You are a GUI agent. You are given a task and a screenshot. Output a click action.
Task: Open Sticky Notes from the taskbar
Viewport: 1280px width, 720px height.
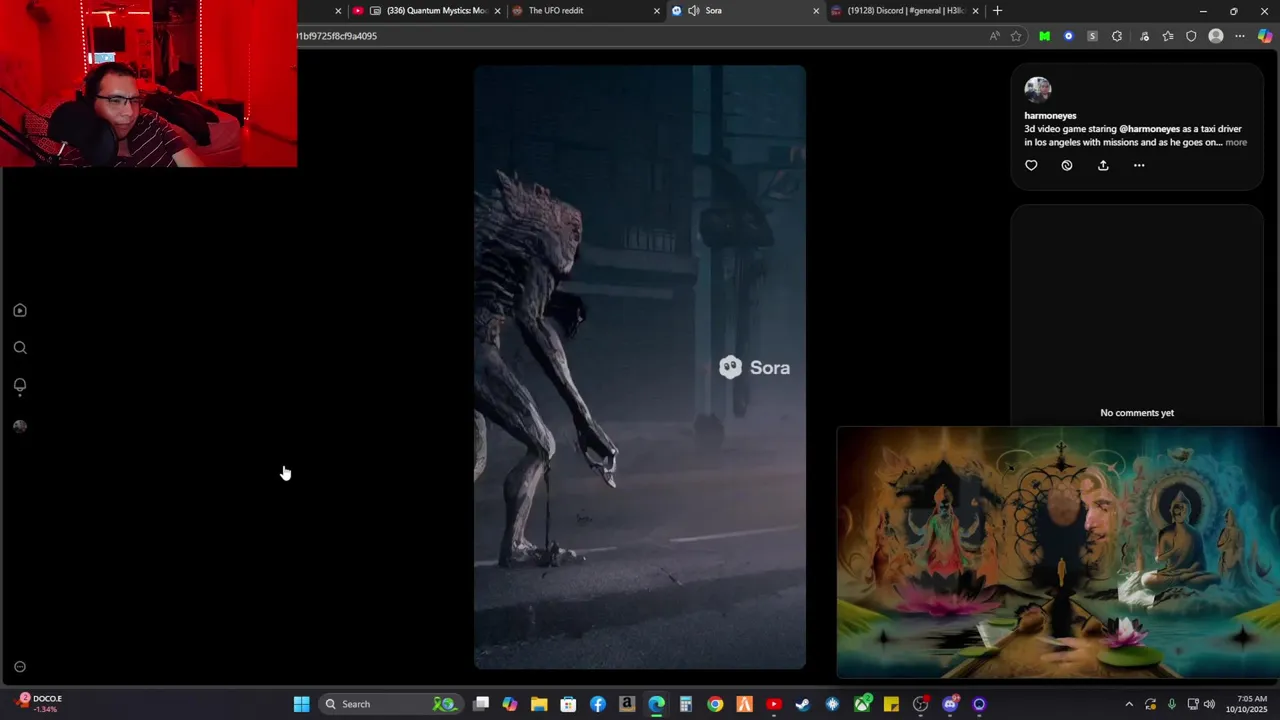click(891, 704)
